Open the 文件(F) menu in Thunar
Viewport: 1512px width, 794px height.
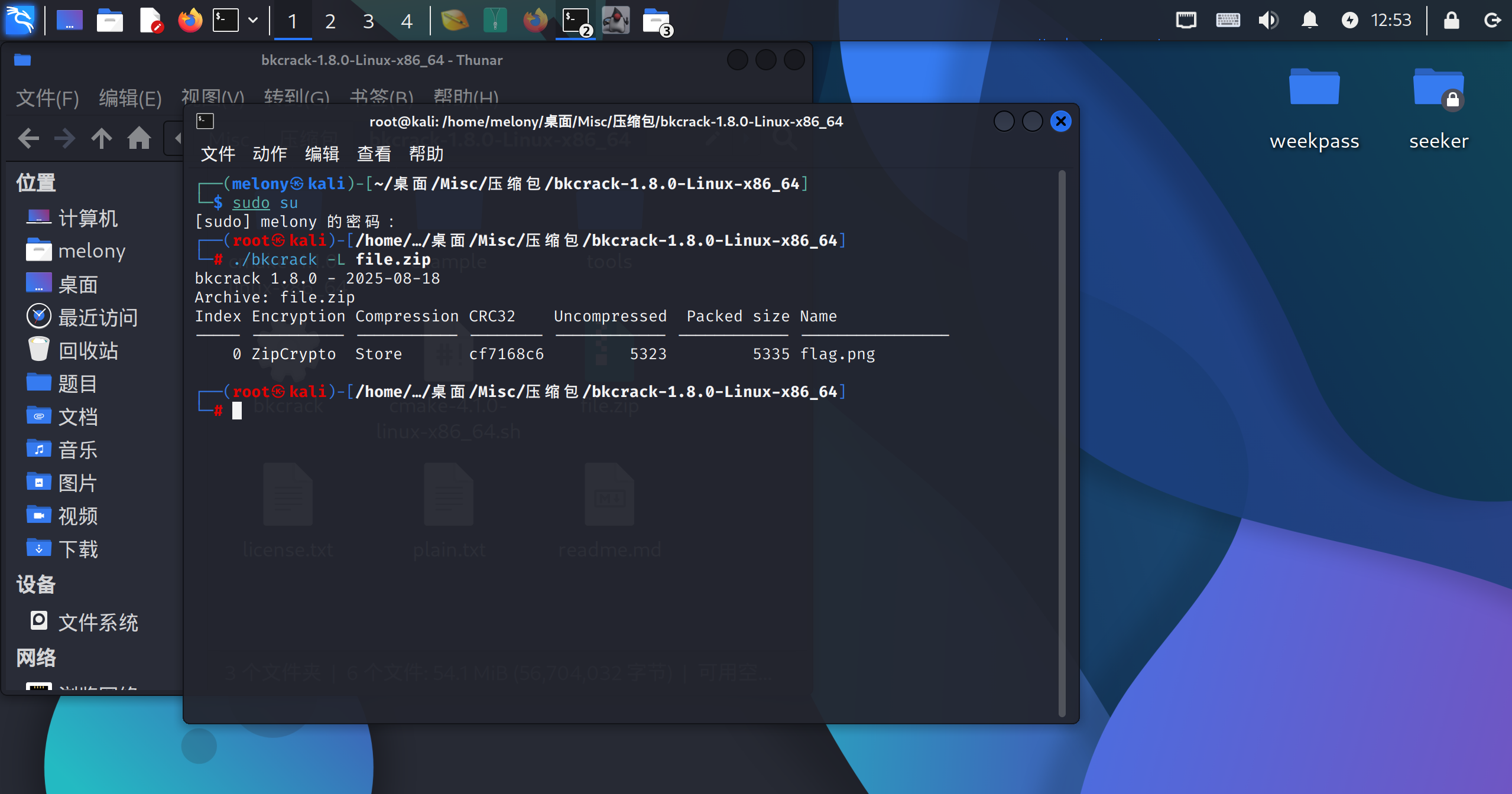[x=47, y=98]
